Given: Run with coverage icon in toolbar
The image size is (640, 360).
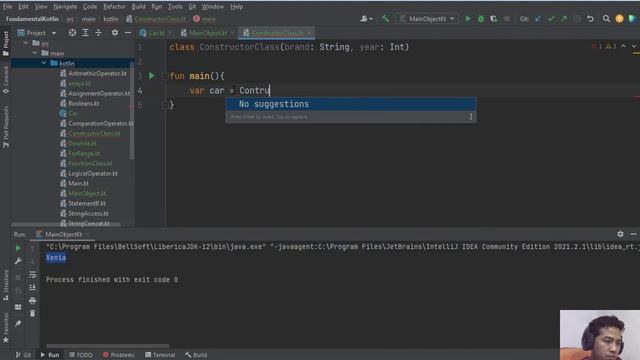Looking at the screenshot, I should (x=493, y=19).
